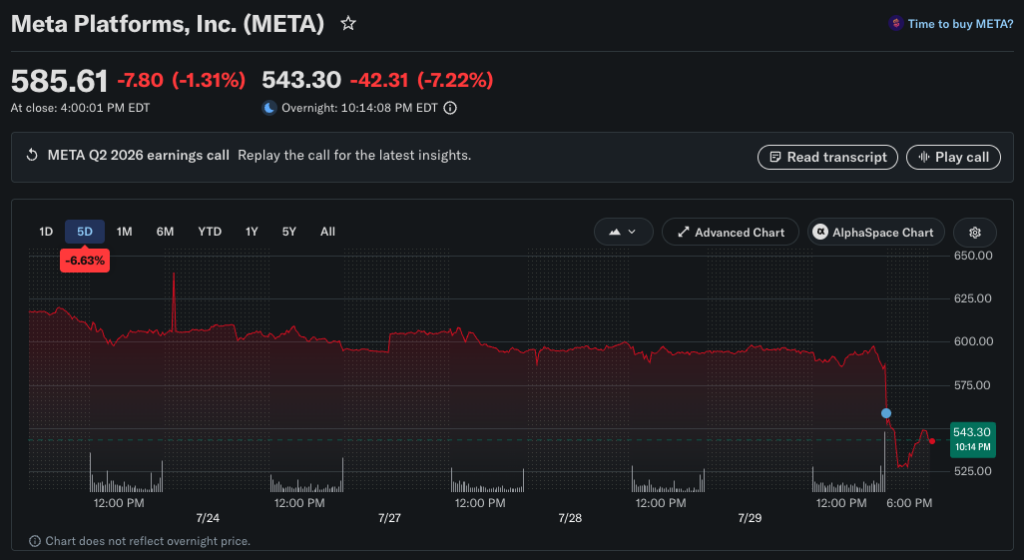Screen dimensions: 1024x560
Task: Open the AlphaSpace Chart
Action: pos(876,232)
